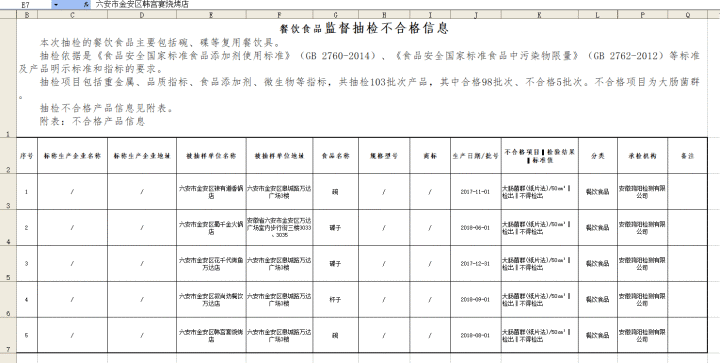Click 餐饮食品 category cell in row 4

tap(598, 228)
